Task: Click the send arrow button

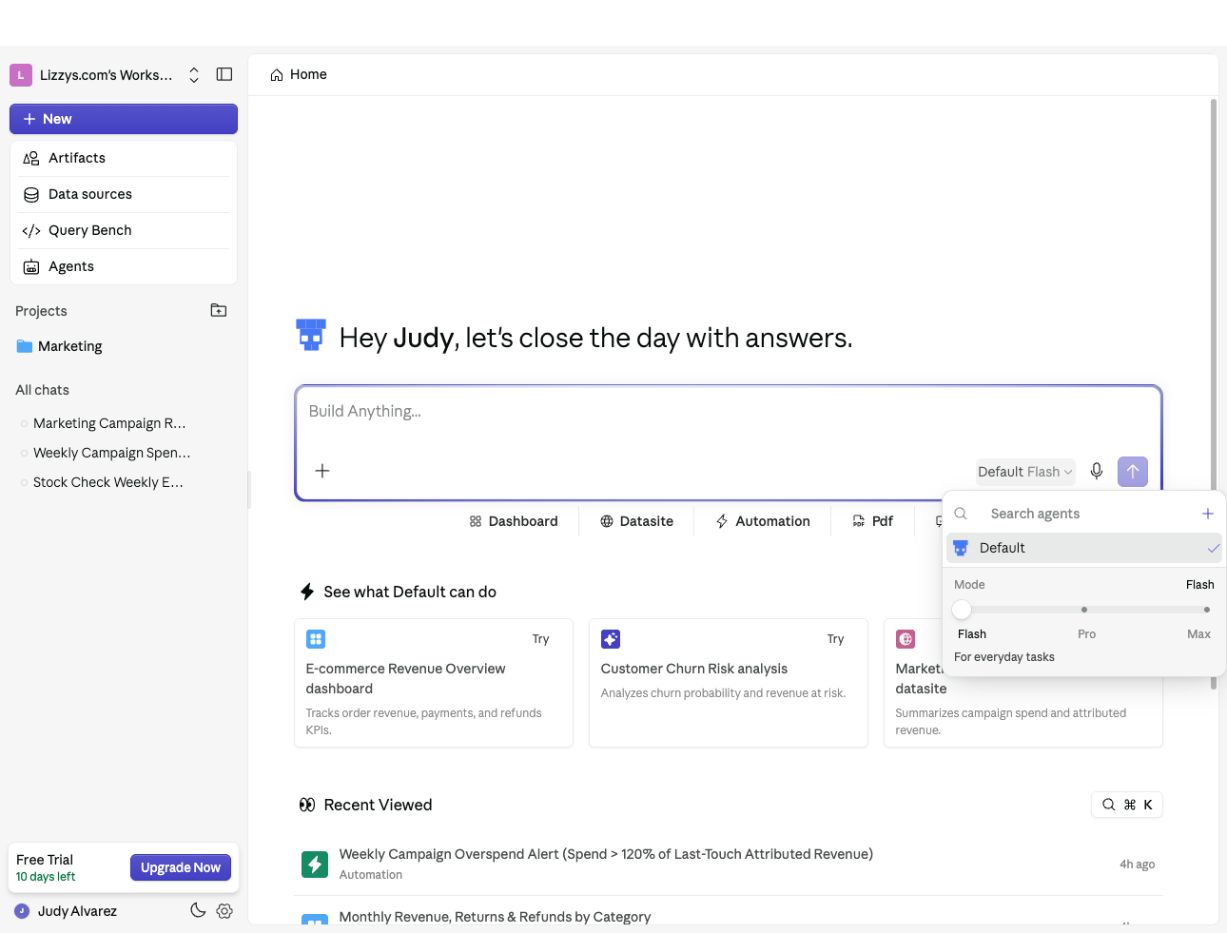Action: click(x=1132, y=471)
